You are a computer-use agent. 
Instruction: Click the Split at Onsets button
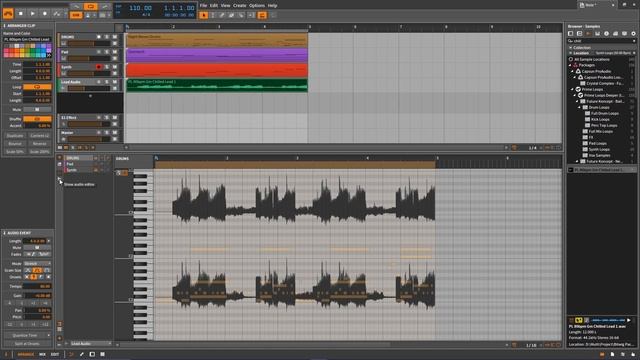(x=27, y=344)
